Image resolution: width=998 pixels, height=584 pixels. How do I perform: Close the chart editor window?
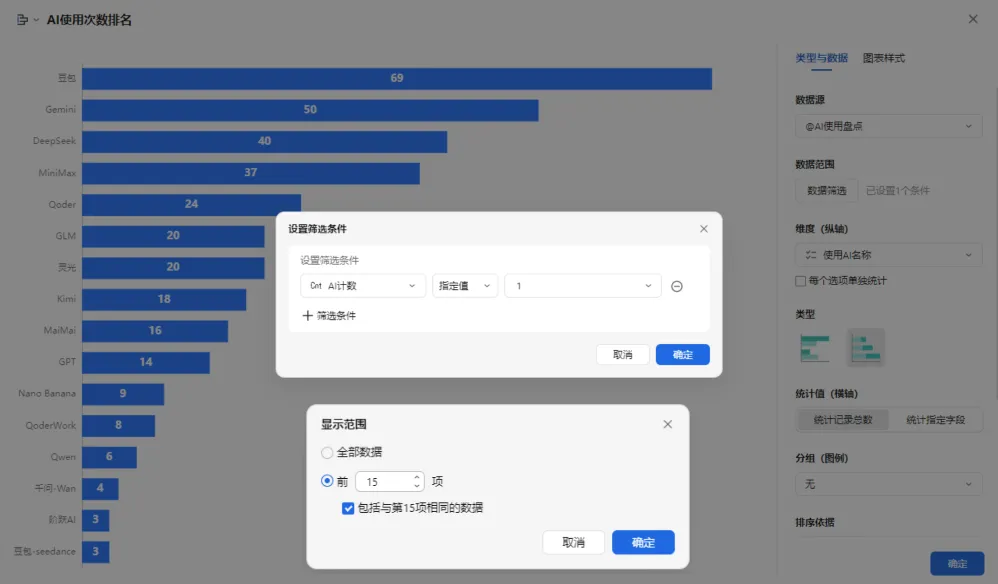pyautogui.click(x=973, y=19)
